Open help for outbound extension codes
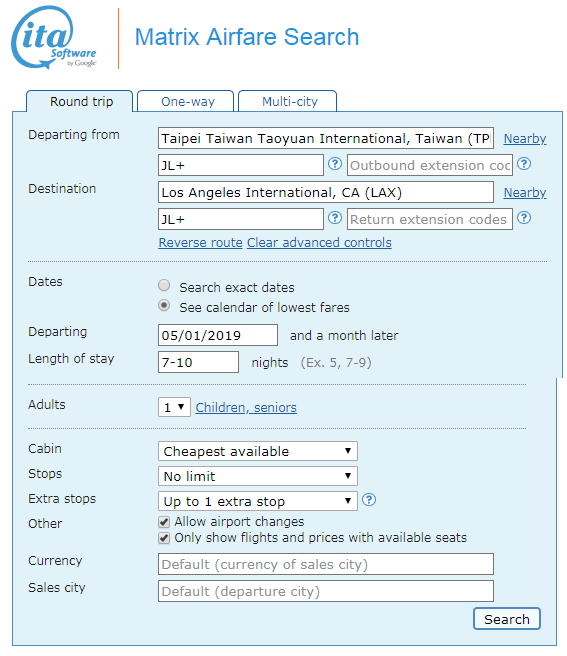Screen dimensions: 567x656 pyautogui.click(x=523, y=164)
